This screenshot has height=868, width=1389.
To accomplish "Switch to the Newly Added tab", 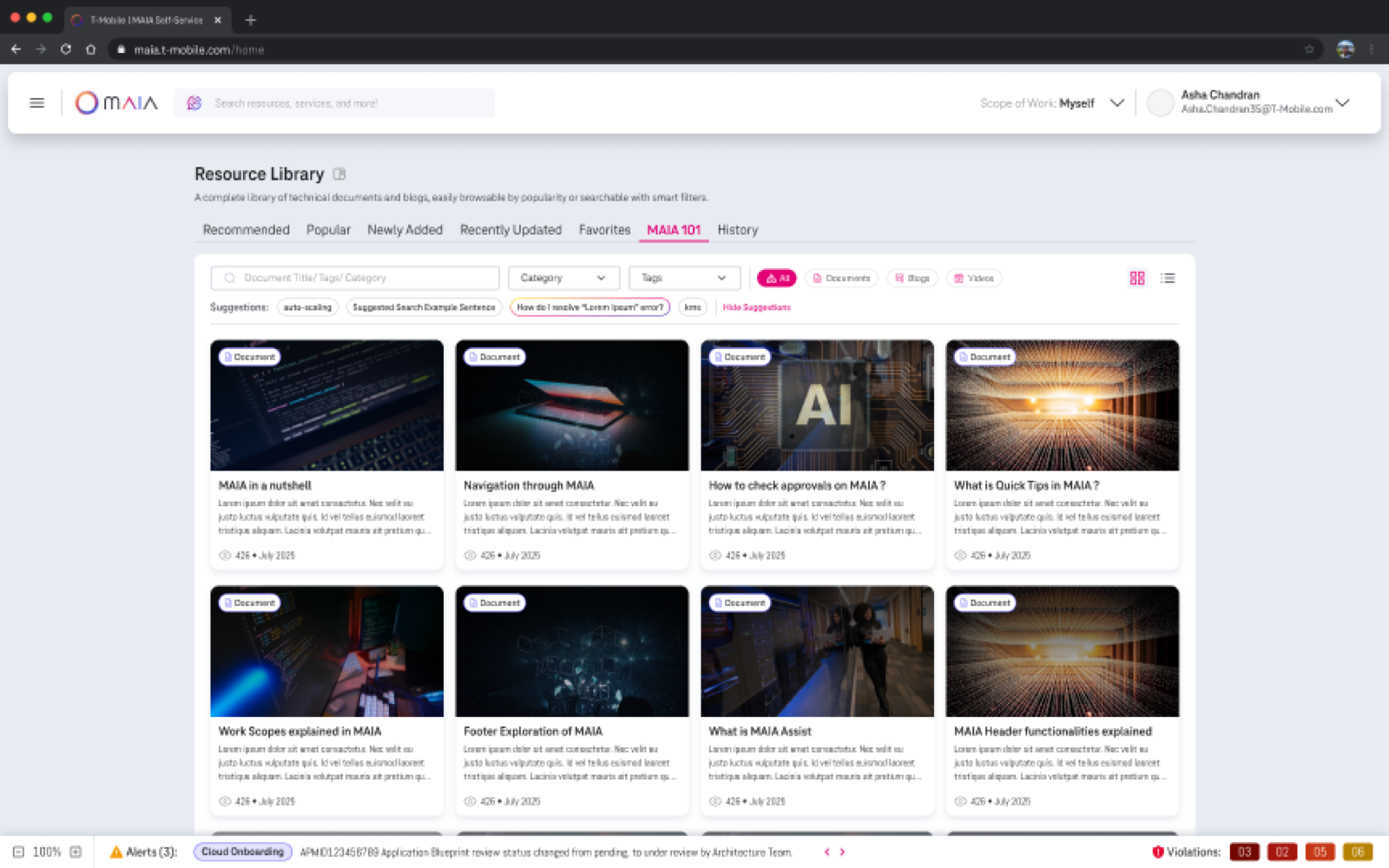I will 405,230.
